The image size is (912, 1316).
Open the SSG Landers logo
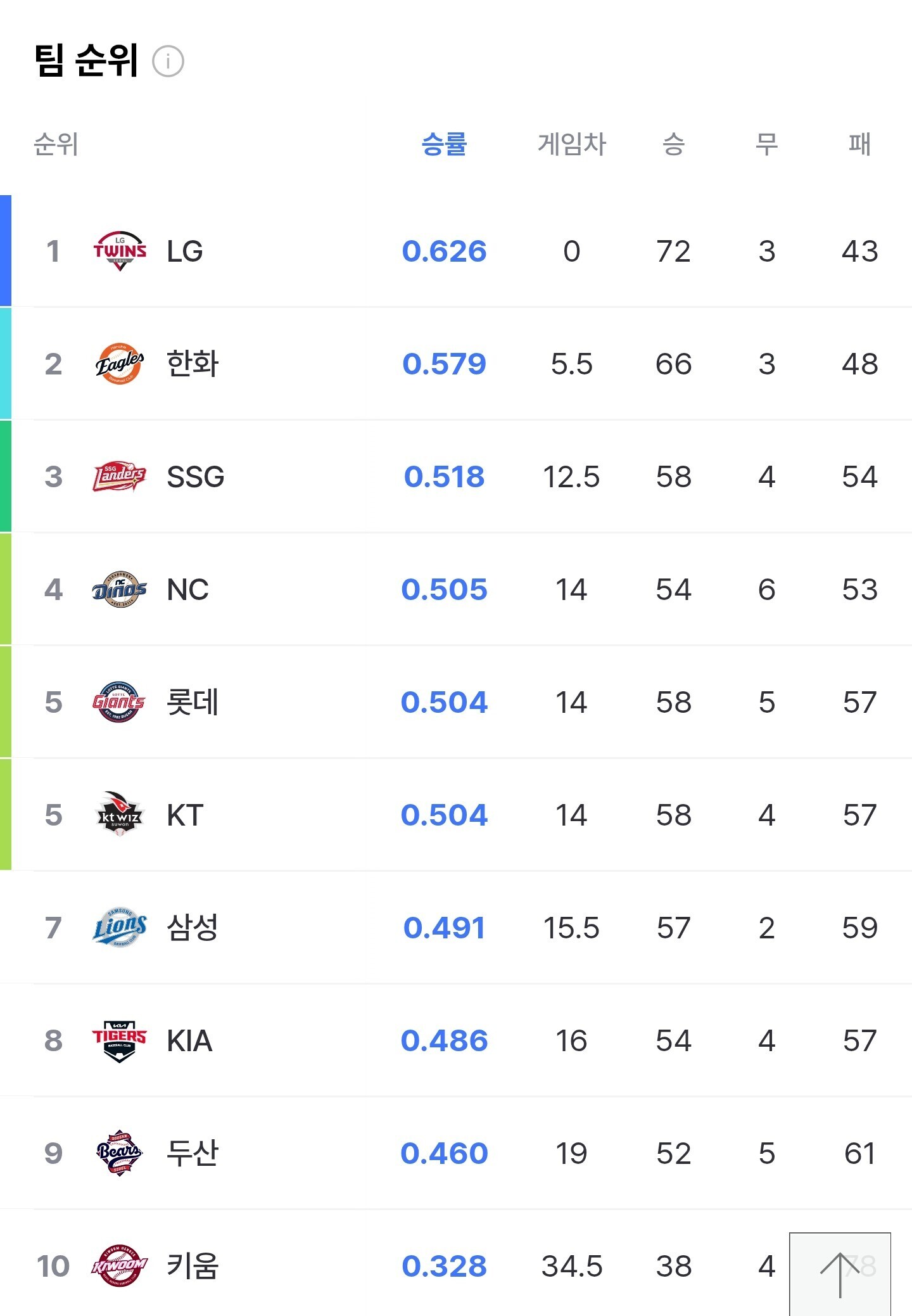click(120, 476)
